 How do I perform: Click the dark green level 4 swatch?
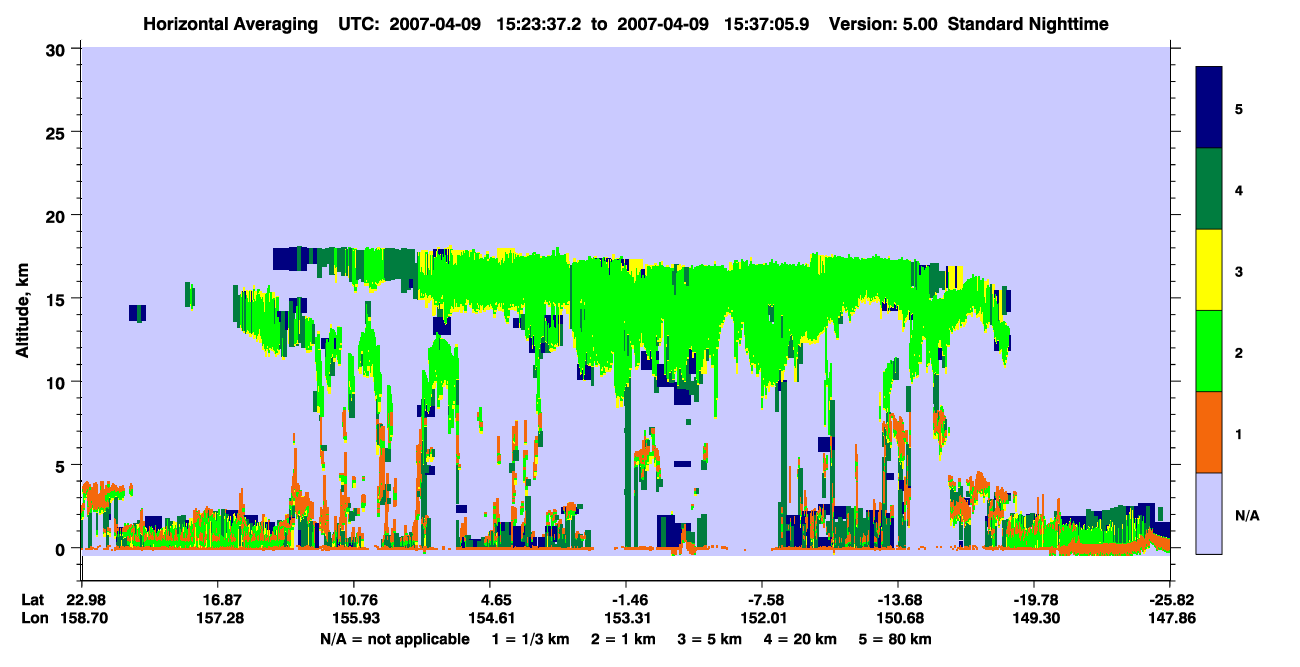1209,189
